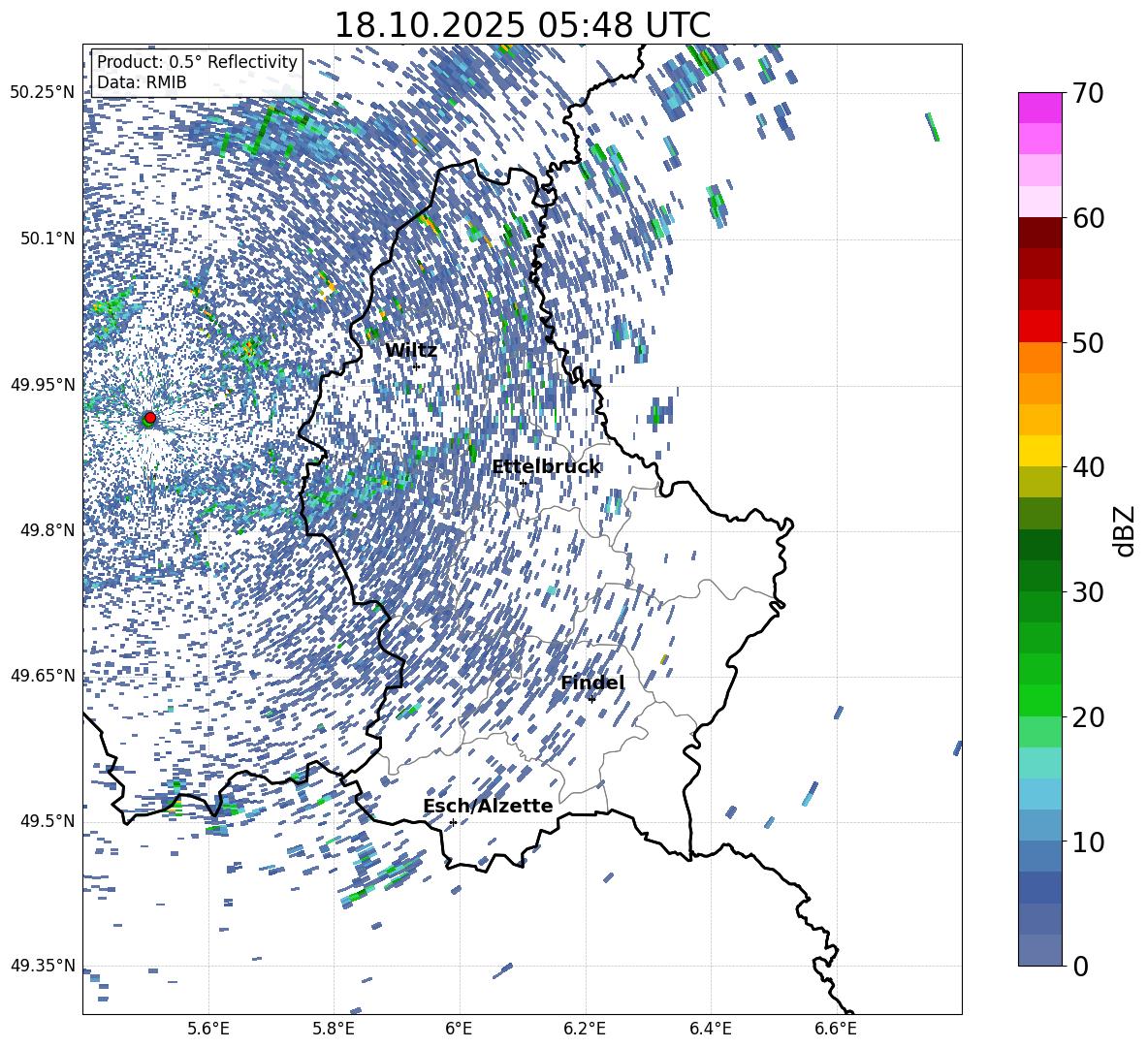This screenshot has height=1048, width=1148.
Task: Click the 49.95°N latitude label
Action: click(43, 384)
